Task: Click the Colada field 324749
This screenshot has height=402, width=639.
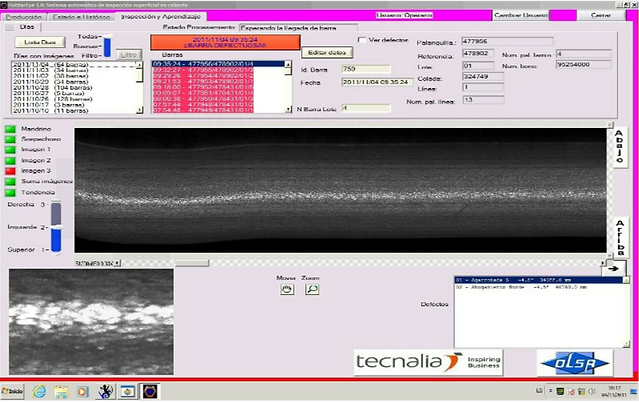Action: 483,76
